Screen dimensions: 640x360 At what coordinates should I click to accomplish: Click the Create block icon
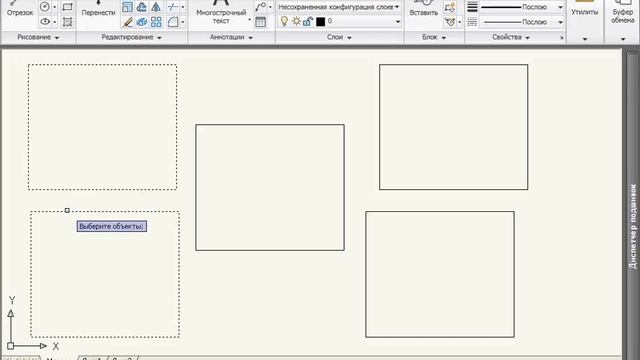point(450,7)
